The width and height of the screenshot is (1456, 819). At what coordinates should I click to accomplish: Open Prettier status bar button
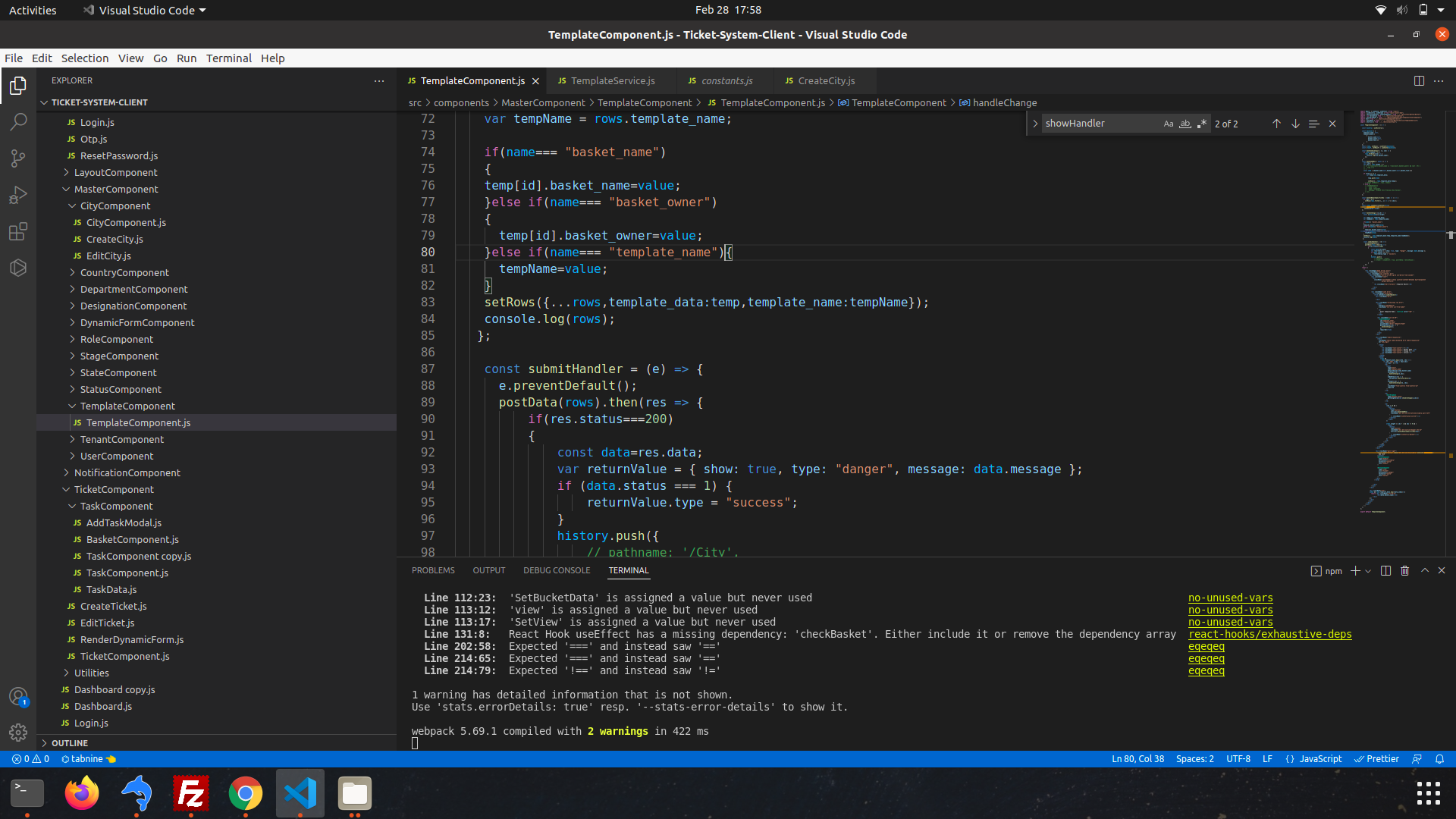[x=1376, y=759]
